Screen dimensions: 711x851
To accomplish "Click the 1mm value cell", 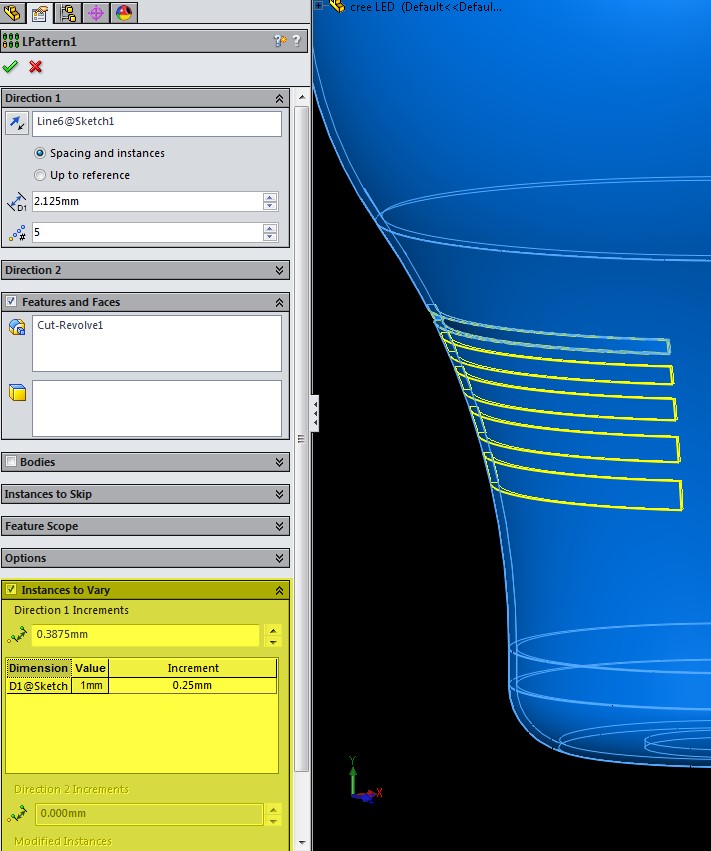I will (90, 685).
